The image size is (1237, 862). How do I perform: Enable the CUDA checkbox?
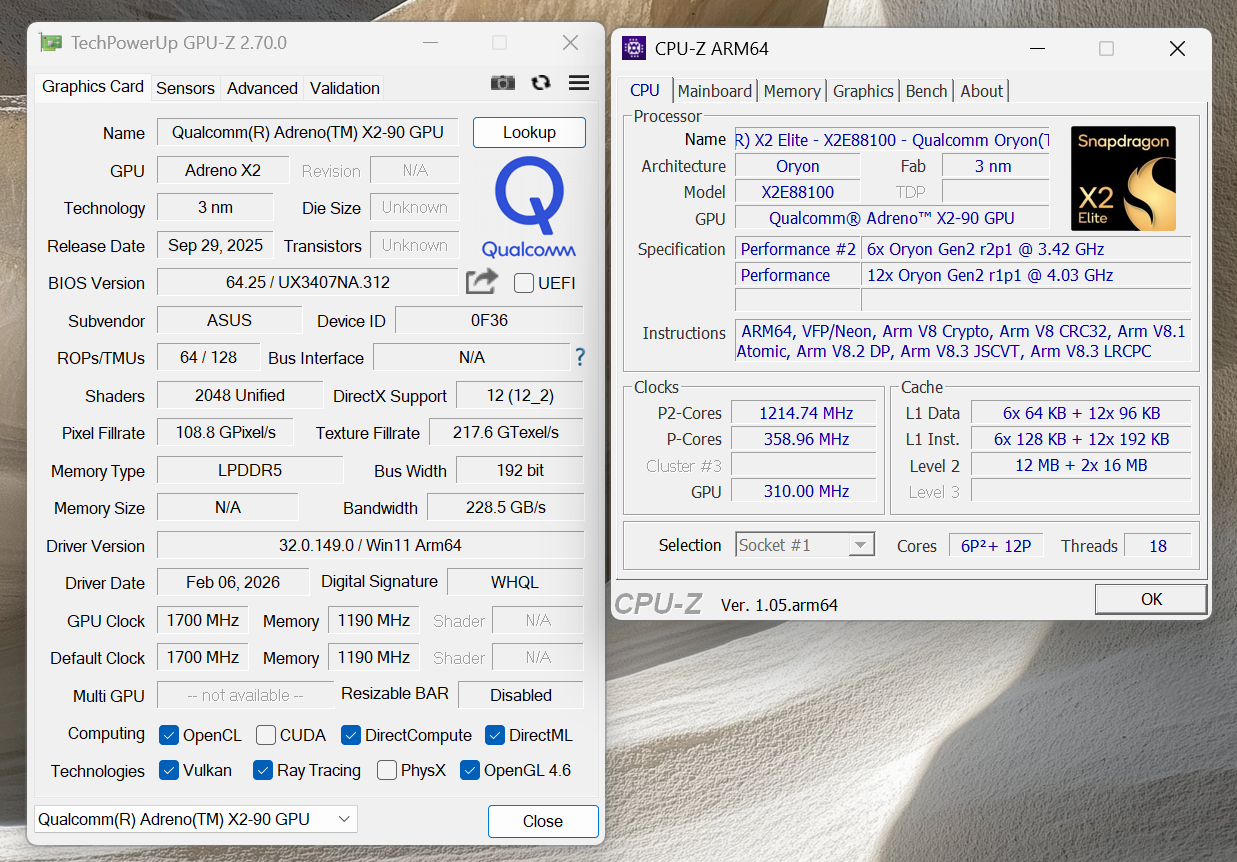point(266,735)
